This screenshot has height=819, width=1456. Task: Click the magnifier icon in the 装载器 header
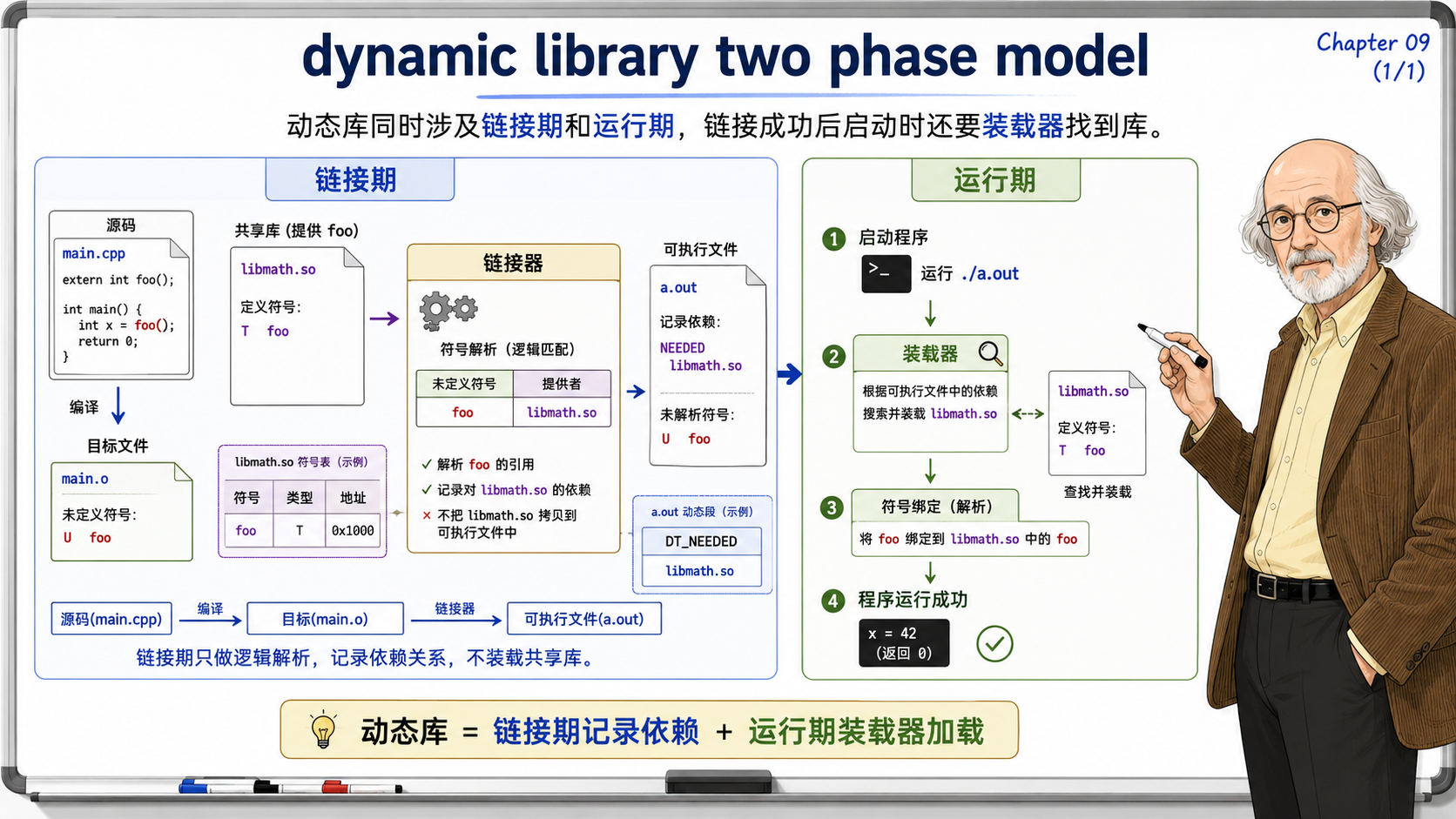pos(990,353)
